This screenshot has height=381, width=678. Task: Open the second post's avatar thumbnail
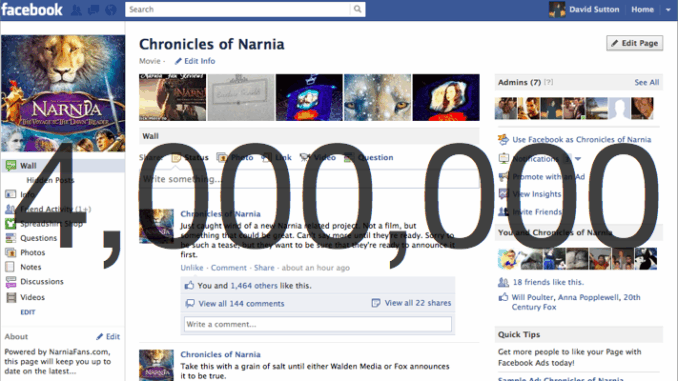point(157,365)
